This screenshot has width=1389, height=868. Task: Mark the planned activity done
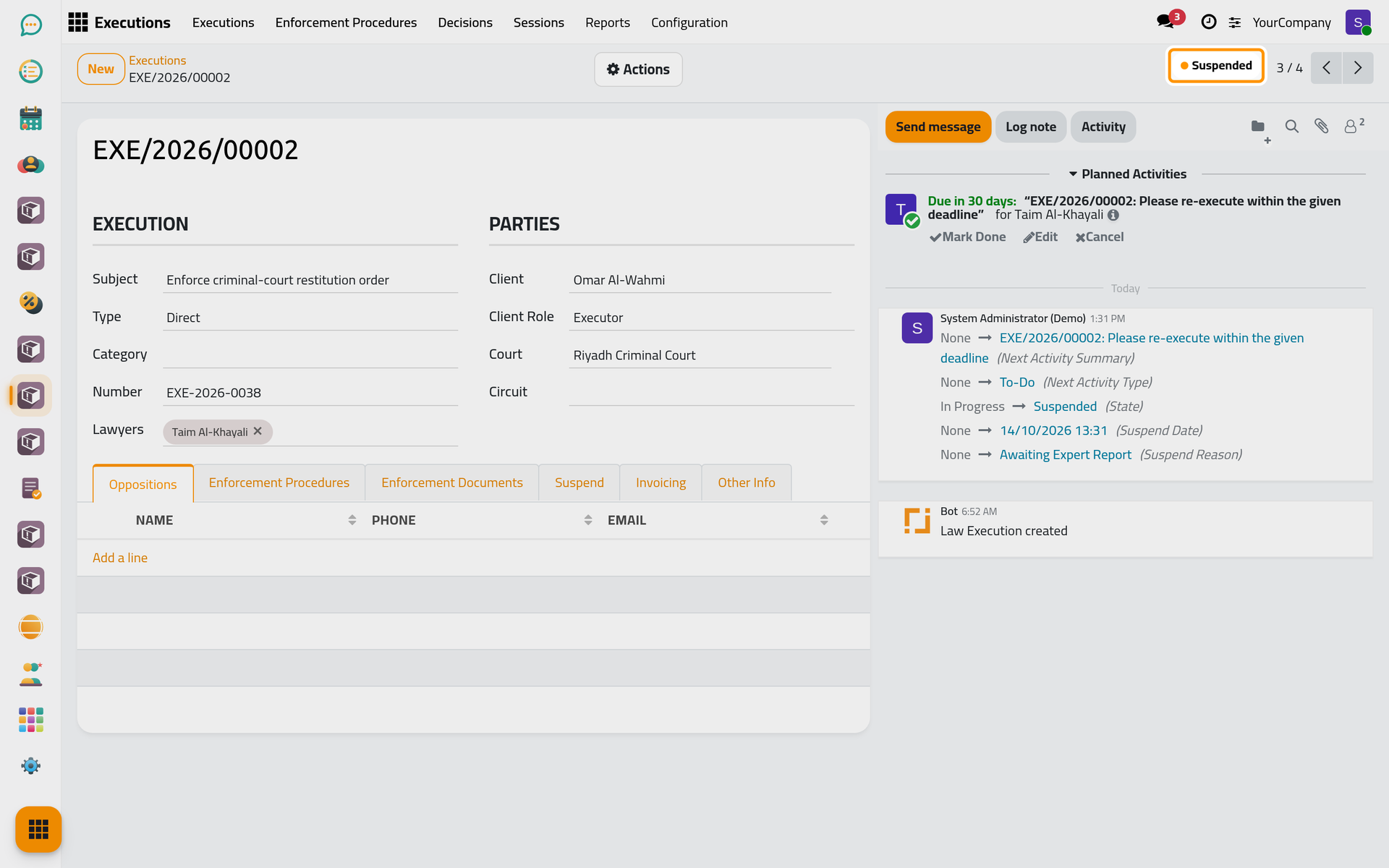pyautogui.click(x=967, y=237)
